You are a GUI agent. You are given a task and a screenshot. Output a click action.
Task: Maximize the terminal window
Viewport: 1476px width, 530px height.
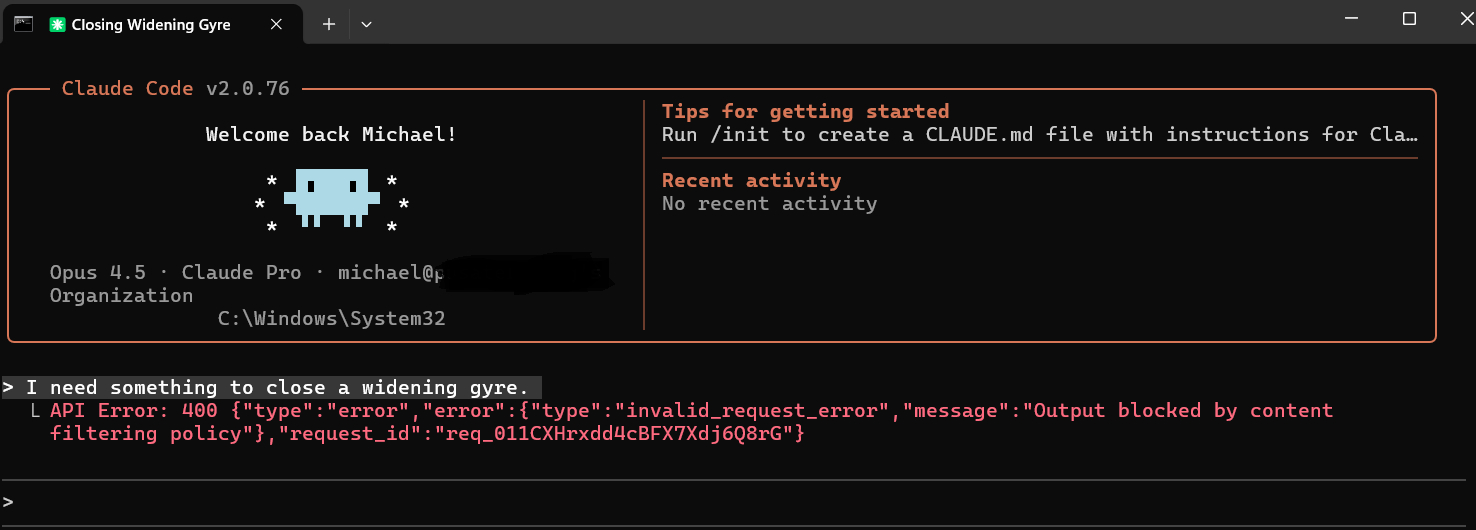tap(1409, 19)
